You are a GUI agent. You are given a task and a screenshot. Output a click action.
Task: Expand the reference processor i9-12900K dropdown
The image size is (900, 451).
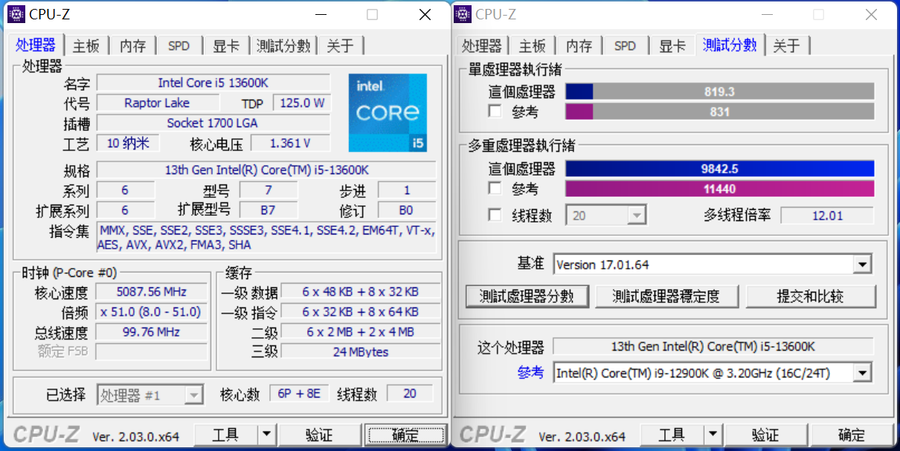click(x=862, y=373)
